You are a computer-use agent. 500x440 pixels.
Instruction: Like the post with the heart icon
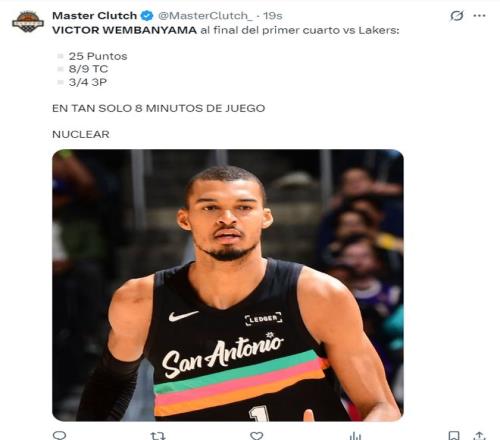click(x=257, y=436)
